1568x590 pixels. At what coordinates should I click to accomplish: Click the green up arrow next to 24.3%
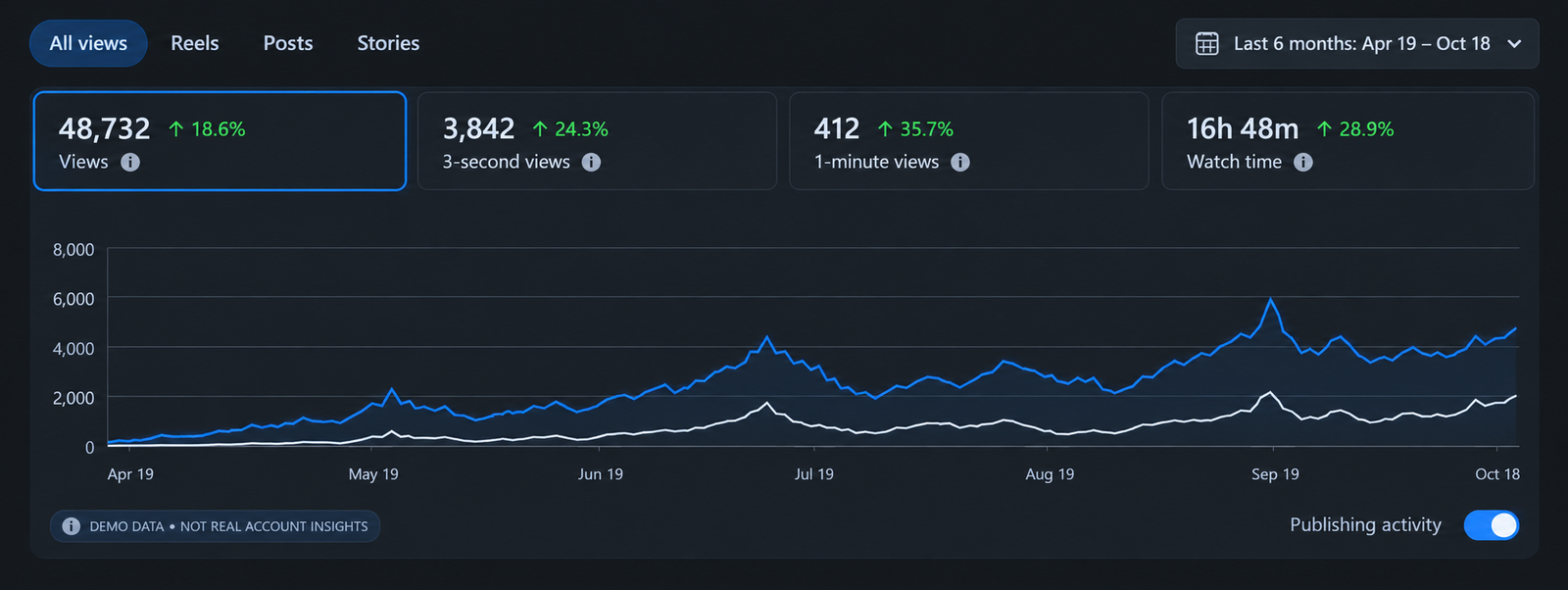[x=540, y=129]
